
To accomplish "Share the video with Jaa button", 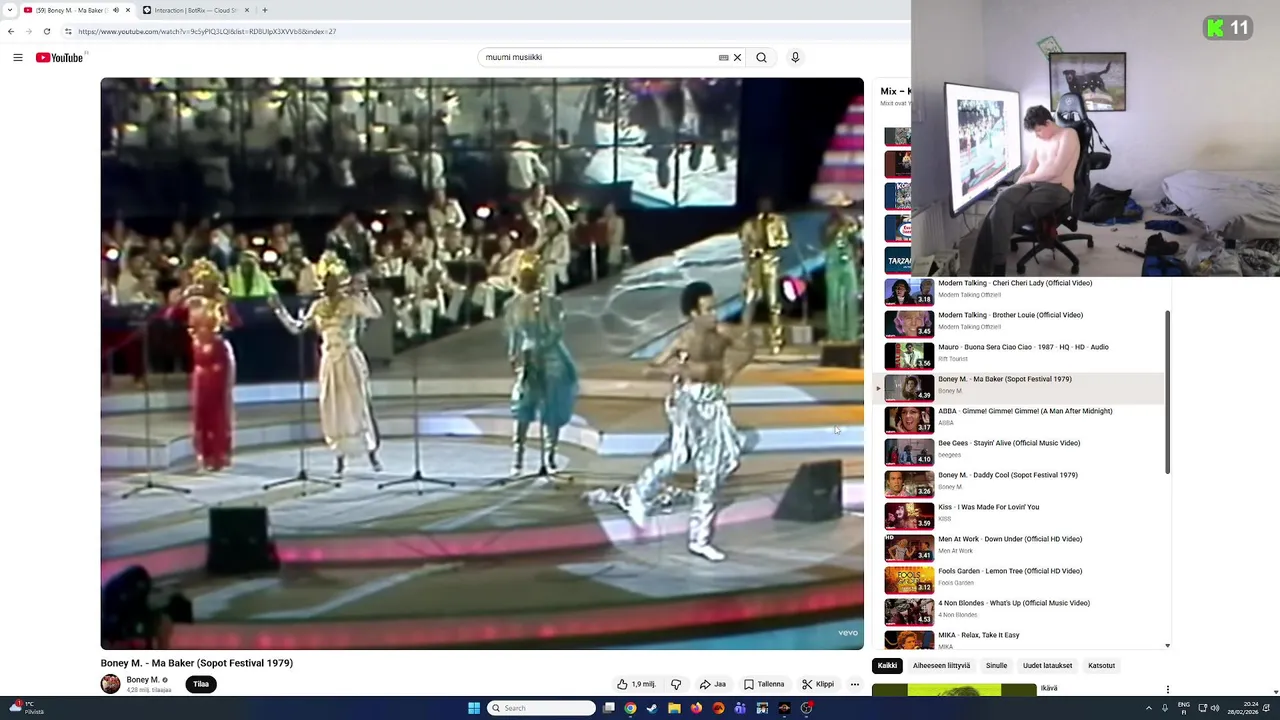I will tap(713, 684).
